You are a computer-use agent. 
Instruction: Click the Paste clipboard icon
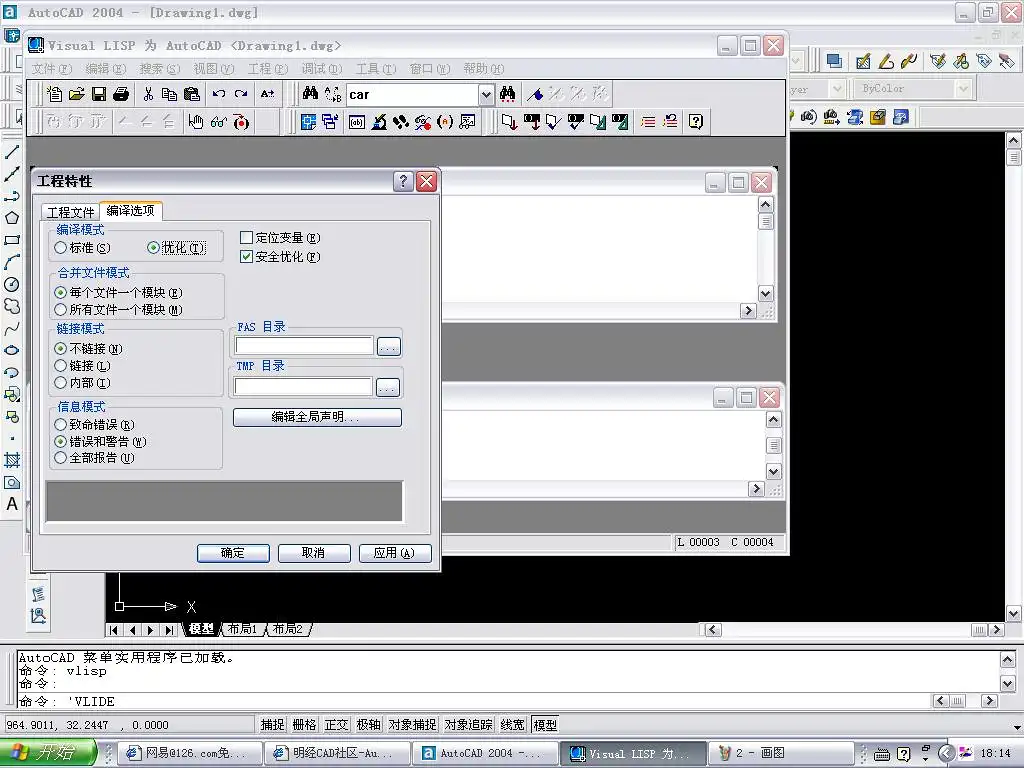(191, 94)
